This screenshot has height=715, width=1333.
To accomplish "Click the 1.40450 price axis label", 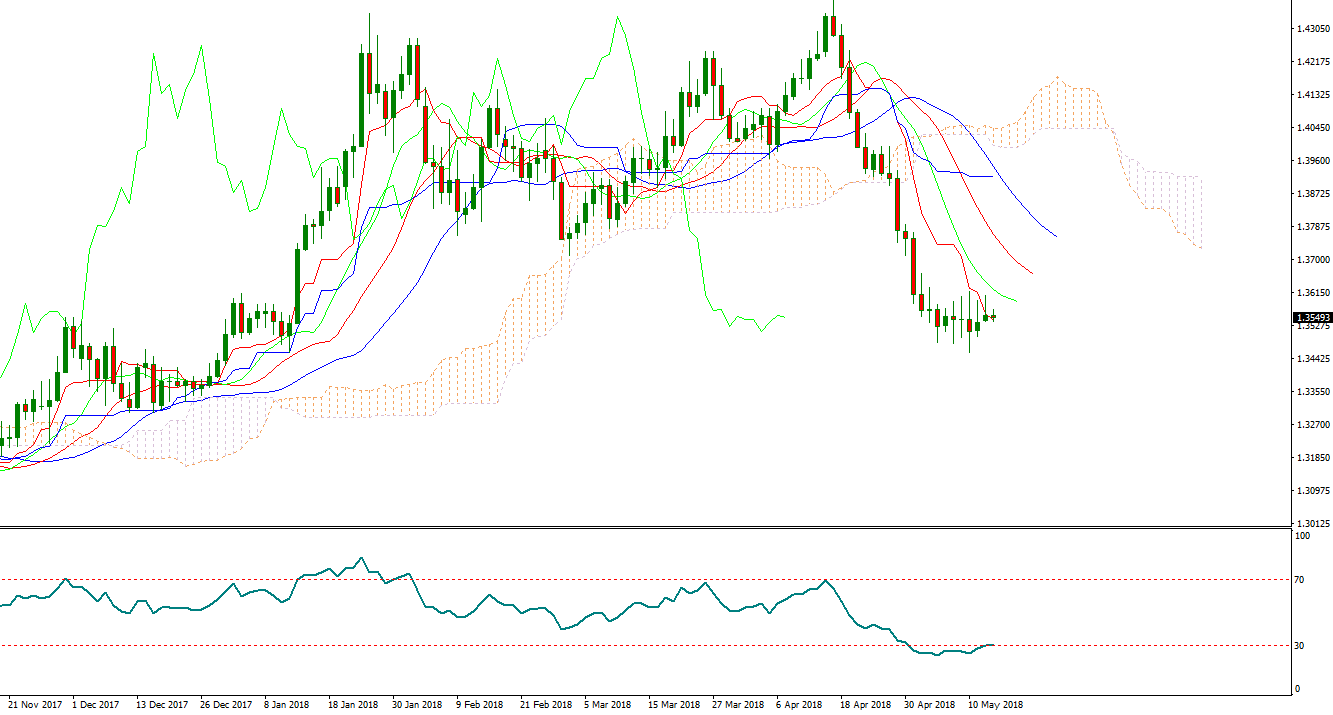I will click(1311, 128).
